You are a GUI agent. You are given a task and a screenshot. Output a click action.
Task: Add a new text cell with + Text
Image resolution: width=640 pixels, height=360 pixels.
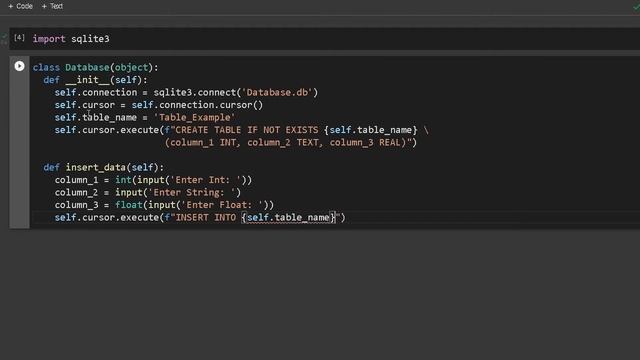coord(52,6)
